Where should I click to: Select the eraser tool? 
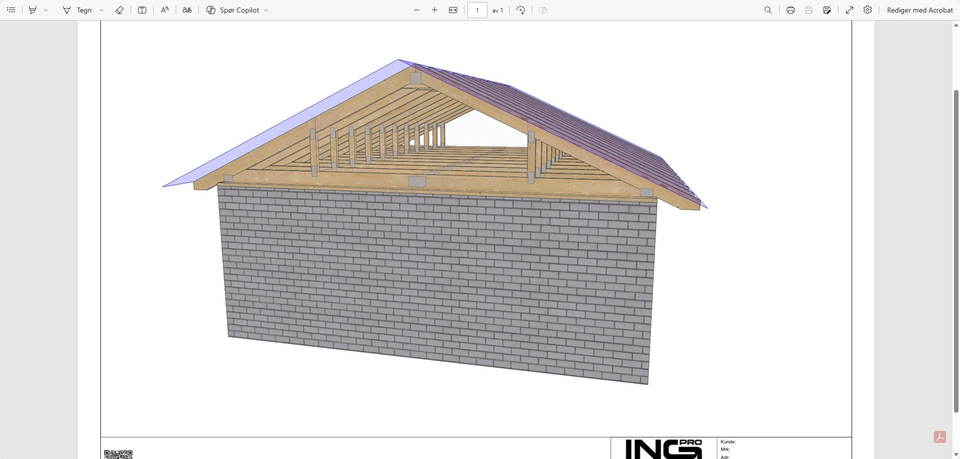[x=119, y=10]
